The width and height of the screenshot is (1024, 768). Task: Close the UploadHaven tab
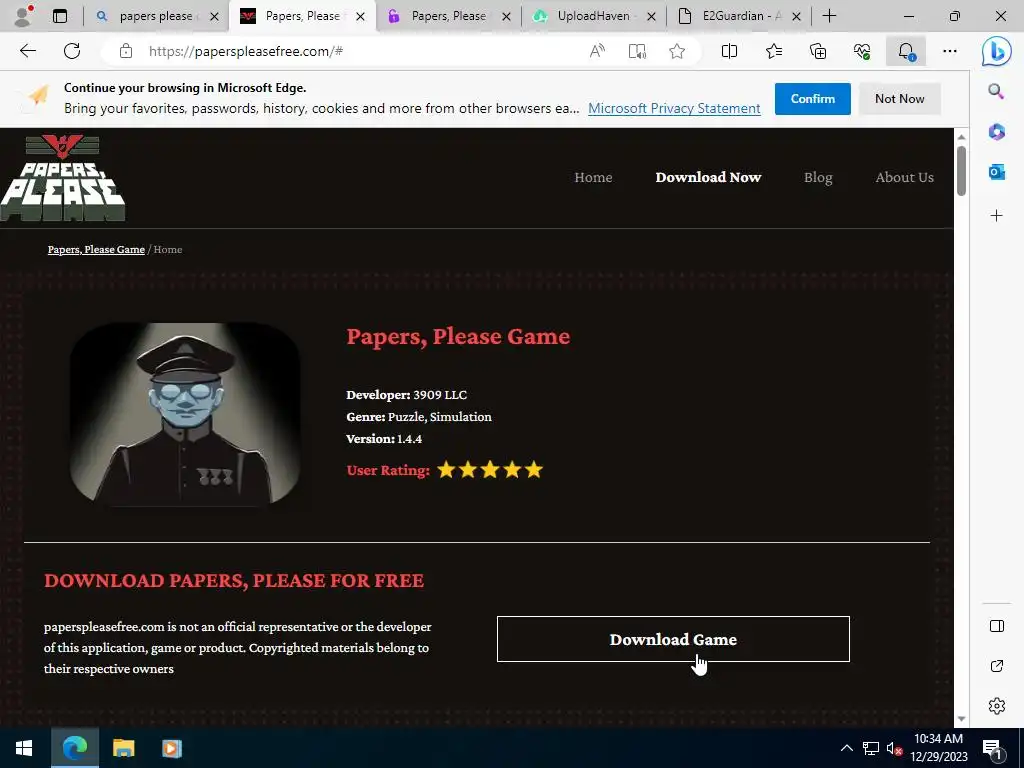coord(651,16)
